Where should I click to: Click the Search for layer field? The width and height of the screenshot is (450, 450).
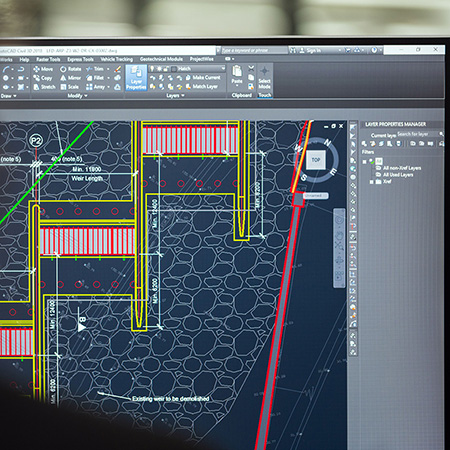pyautogui.click(x=418, y=134)
